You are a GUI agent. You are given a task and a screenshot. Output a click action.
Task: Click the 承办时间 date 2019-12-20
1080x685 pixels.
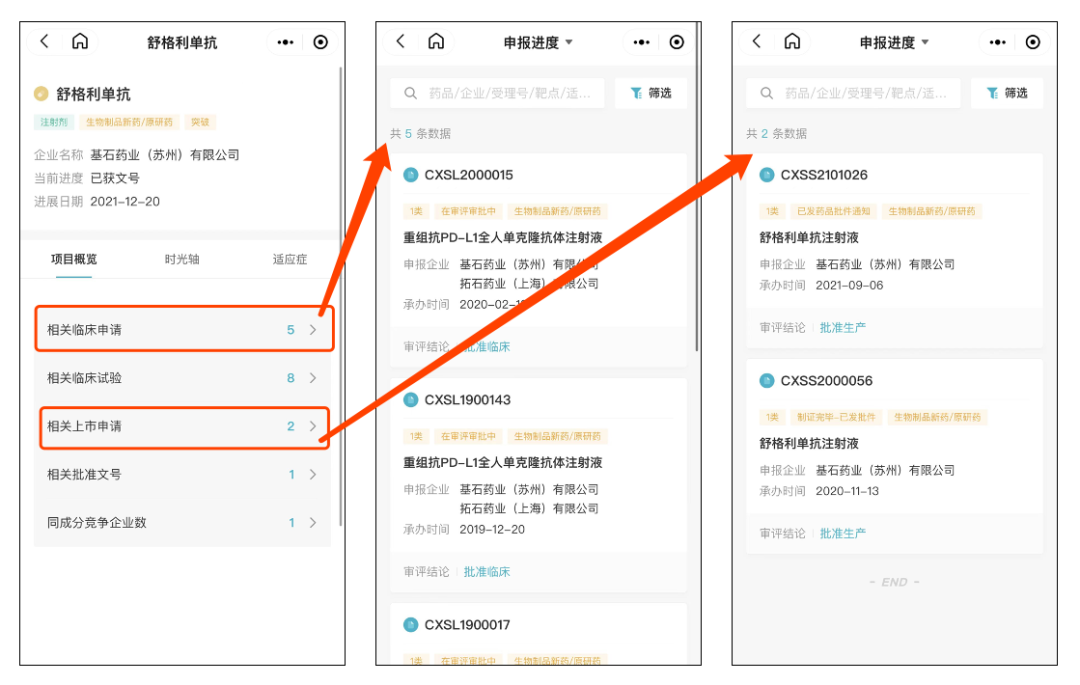coord(492,529)
